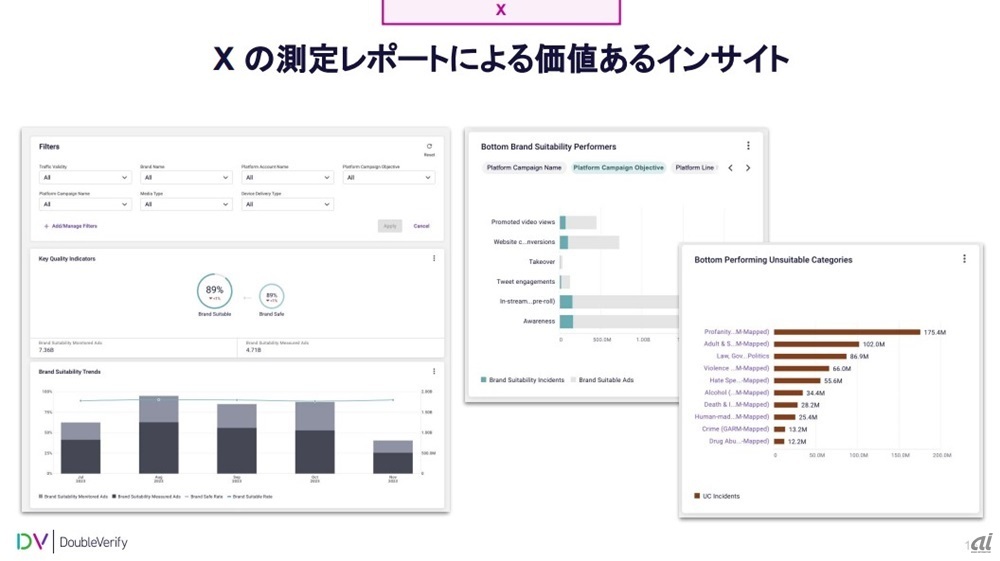Toggle Brand Safe Rate legend entry
The image size is (1000, 561).
(x=204, y=497)
